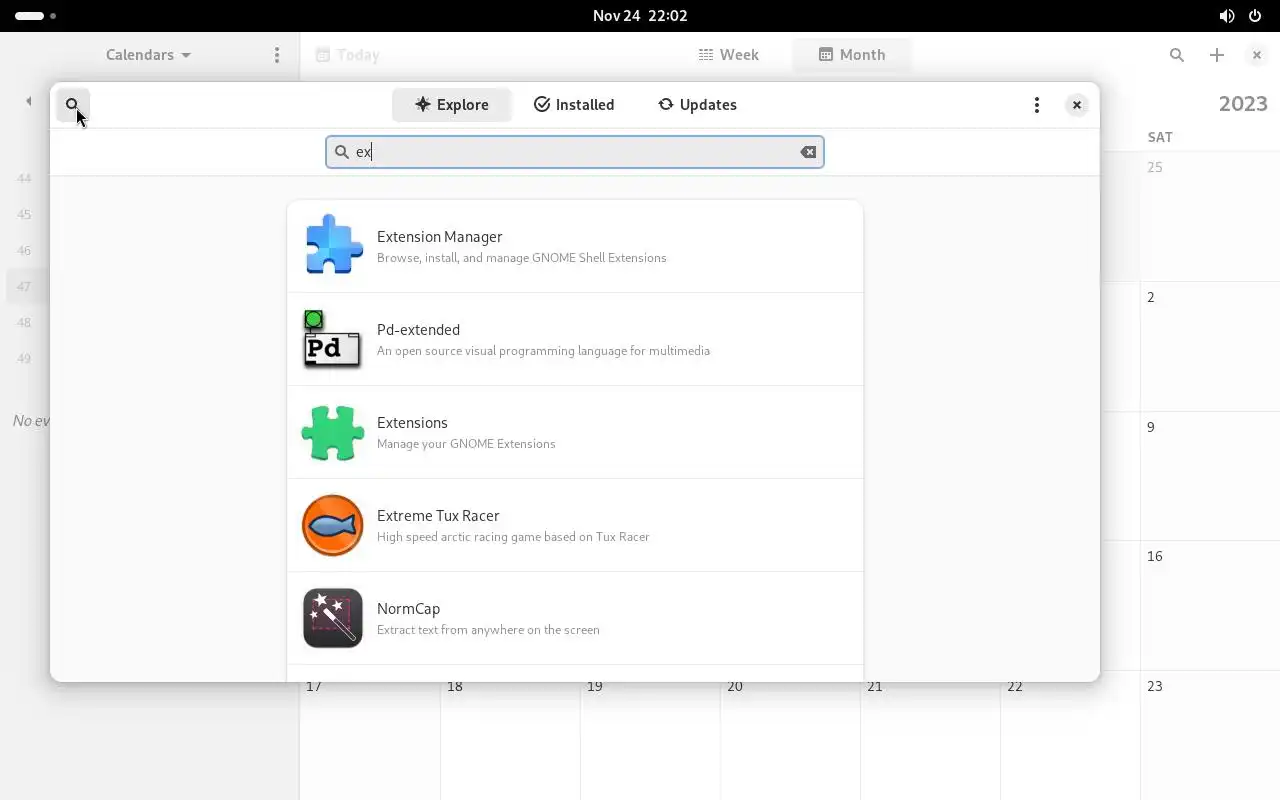The image size is (1280, 800).
Task: Click 'Browse, install, and manage GNOME Shell Extensions'
Action: tap(521, 258)
